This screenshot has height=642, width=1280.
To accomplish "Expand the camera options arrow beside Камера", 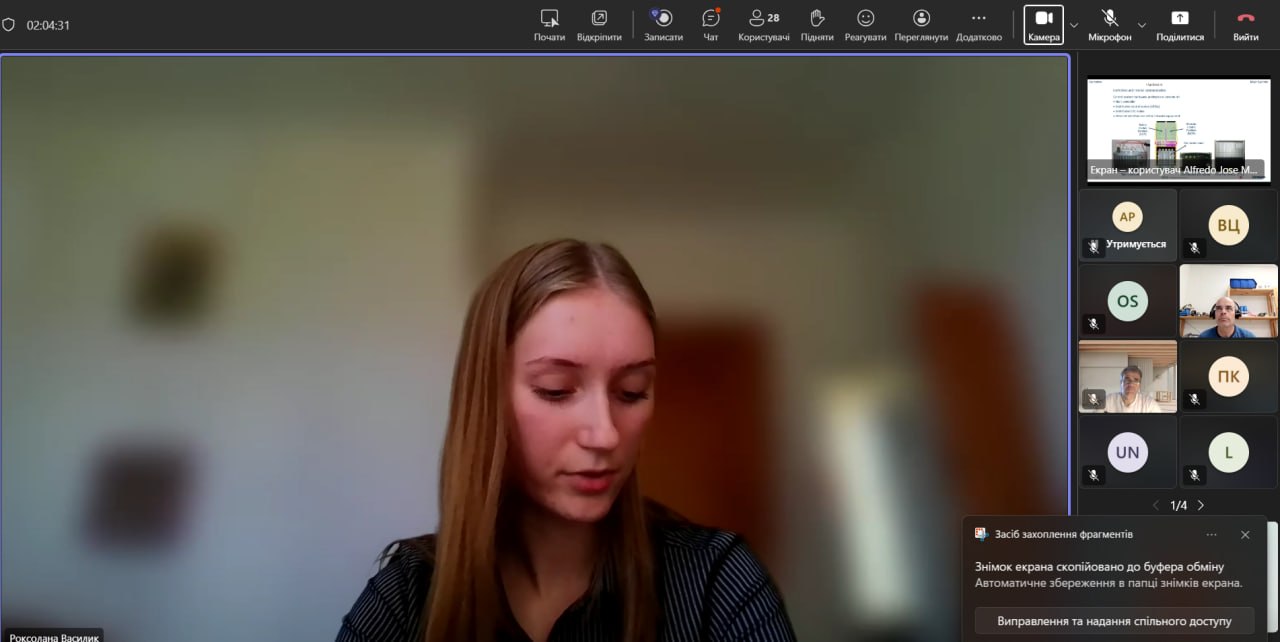I will 1074,25.
